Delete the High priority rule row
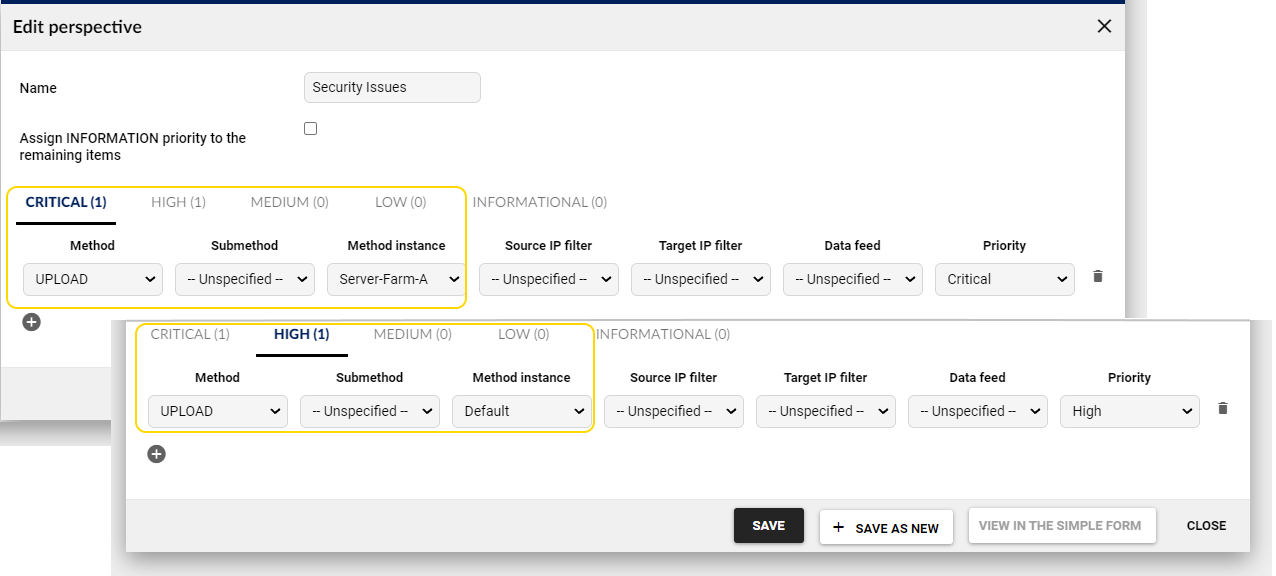The width and height of the screenshot is (1276, 576). pos(1222,408)
